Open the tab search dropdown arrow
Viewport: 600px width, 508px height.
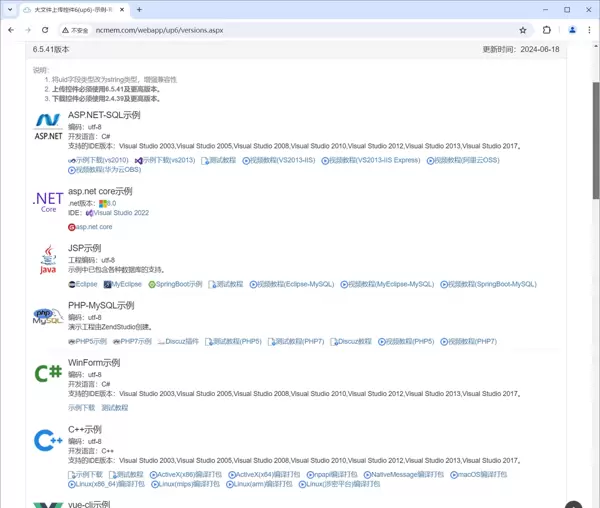pyautogui.click(x=12, y=9)
